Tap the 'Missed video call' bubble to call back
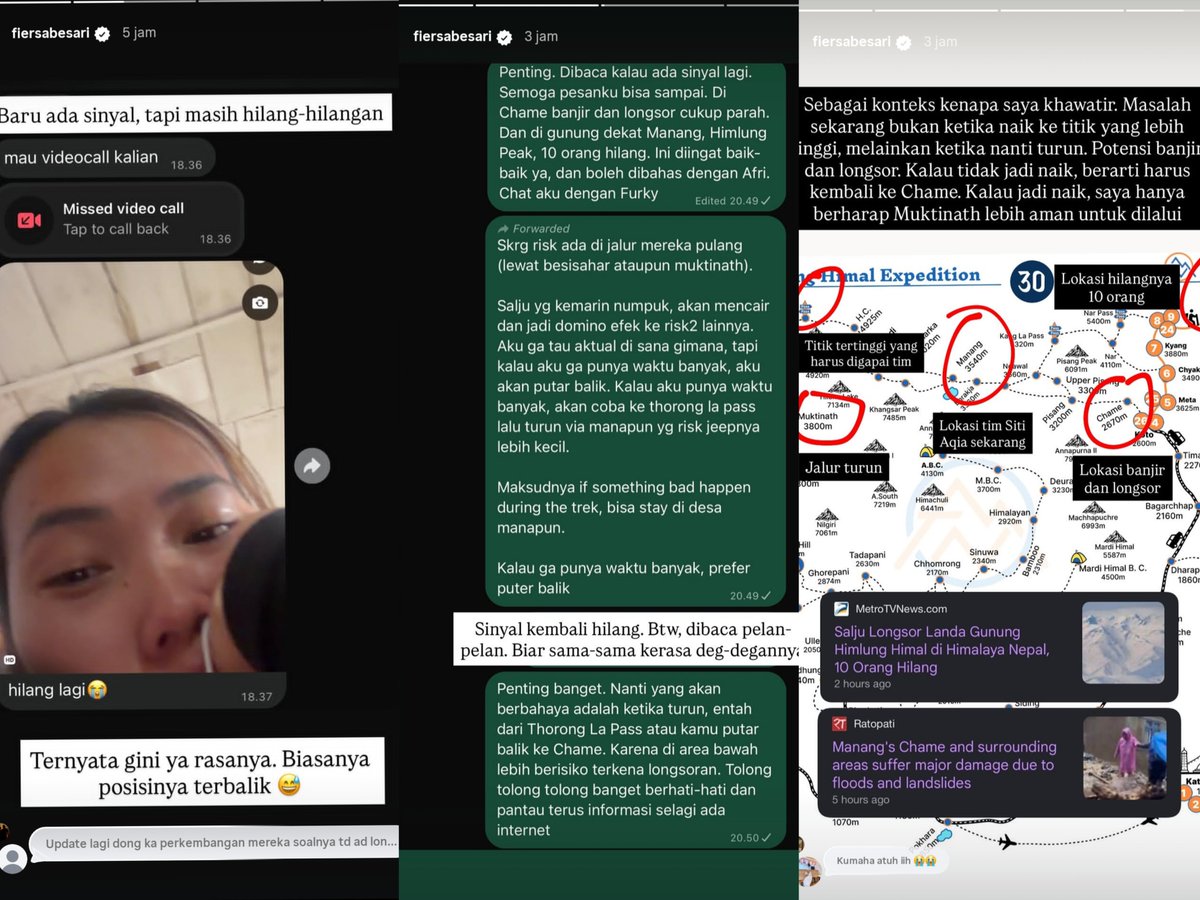 122,218
